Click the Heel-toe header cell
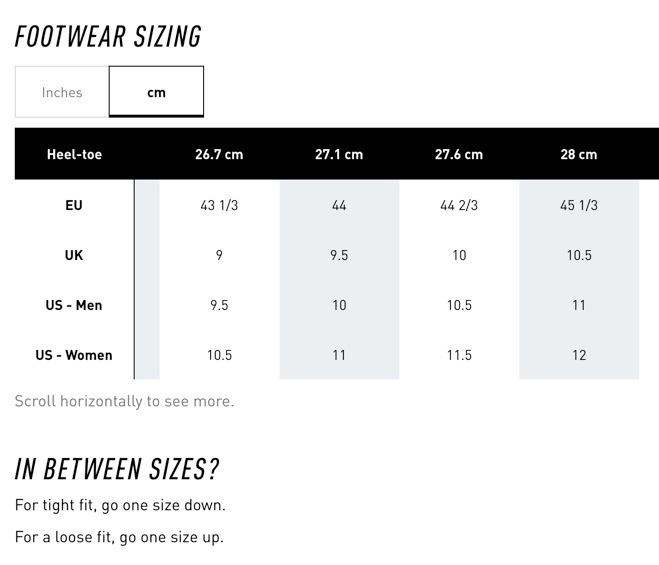 point(74,154)
